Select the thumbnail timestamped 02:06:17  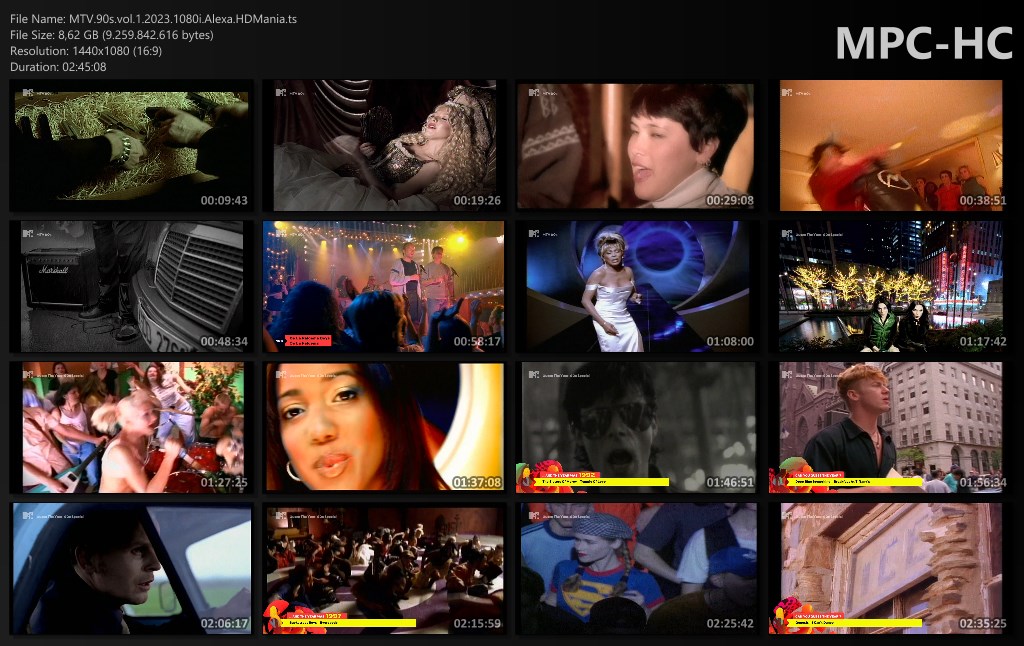pyautogui.click(x=131, y=569)
